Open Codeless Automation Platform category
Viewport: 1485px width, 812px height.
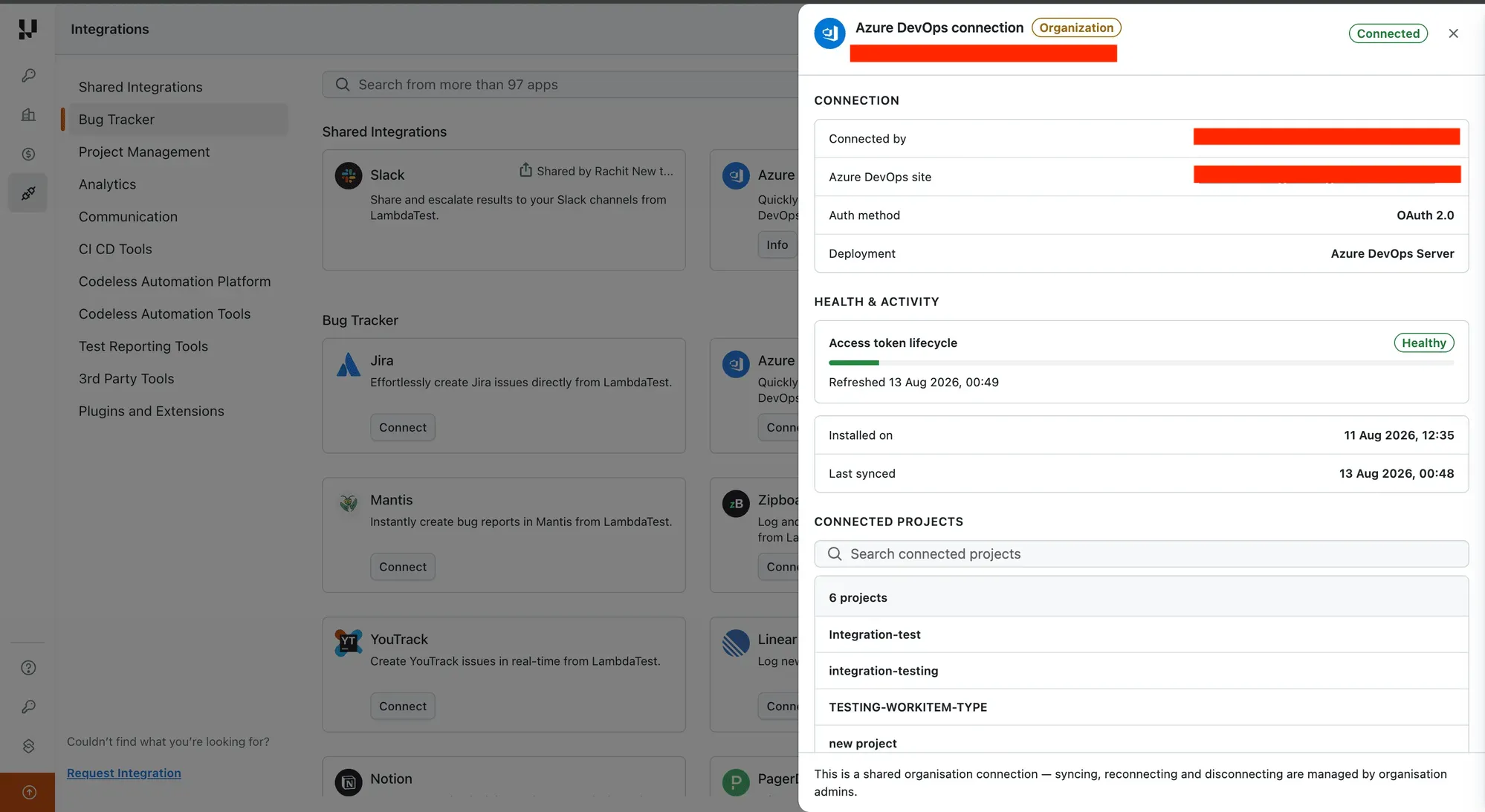pos(175,282)
